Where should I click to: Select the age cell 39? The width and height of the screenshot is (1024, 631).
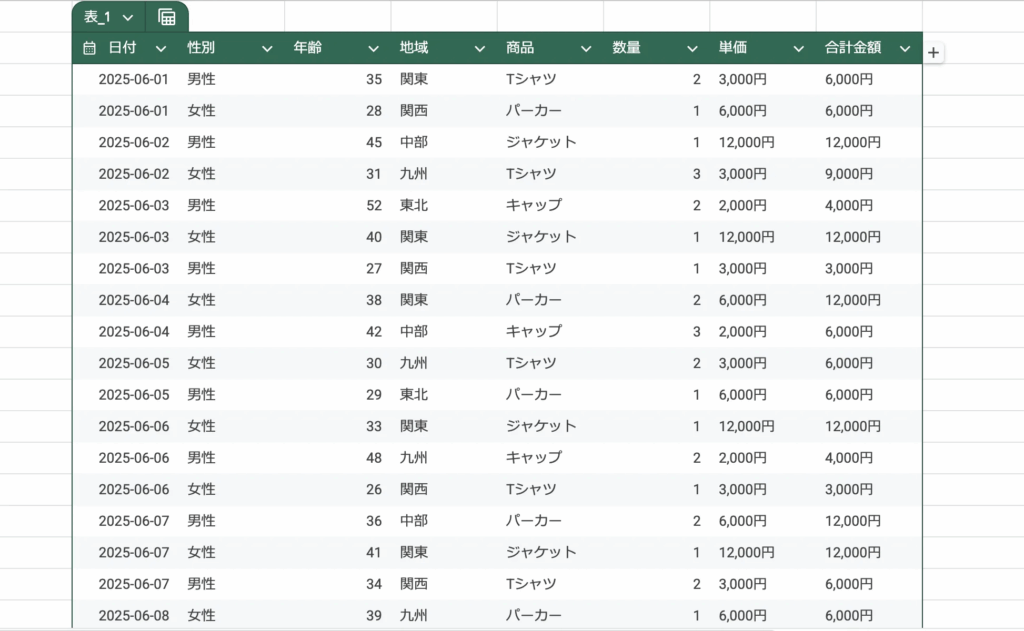tap(374, 615)
